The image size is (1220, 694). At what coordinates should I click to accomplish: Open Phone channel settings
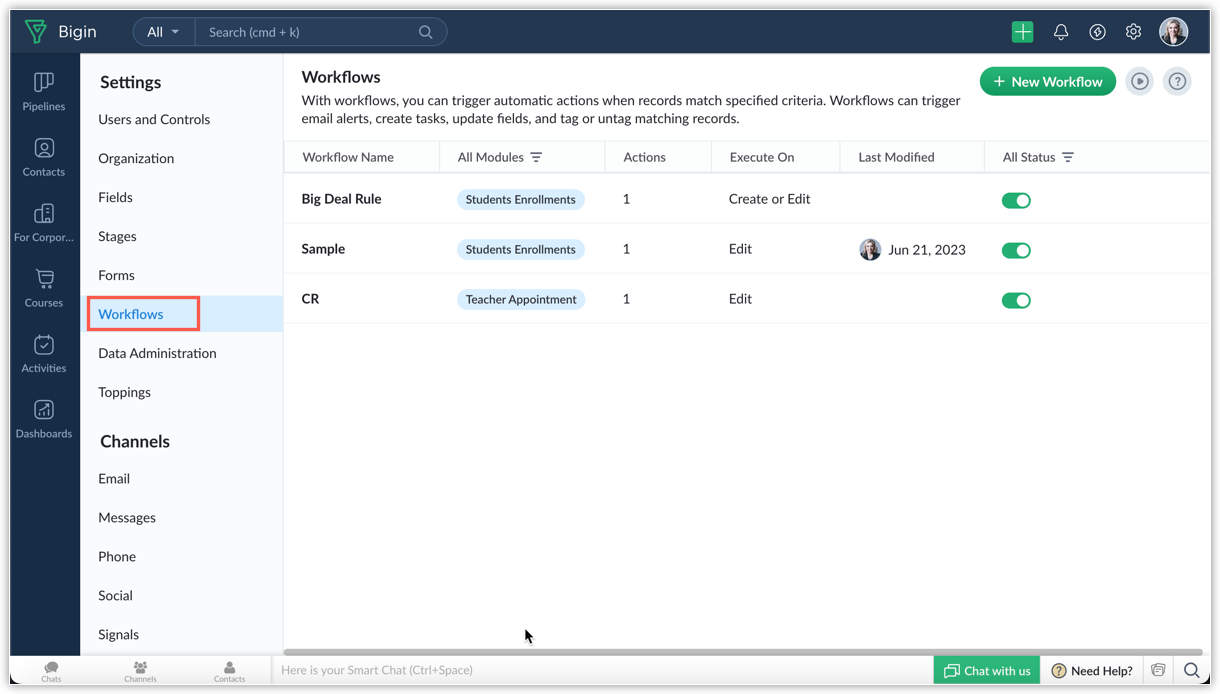[x=117, y=556]
